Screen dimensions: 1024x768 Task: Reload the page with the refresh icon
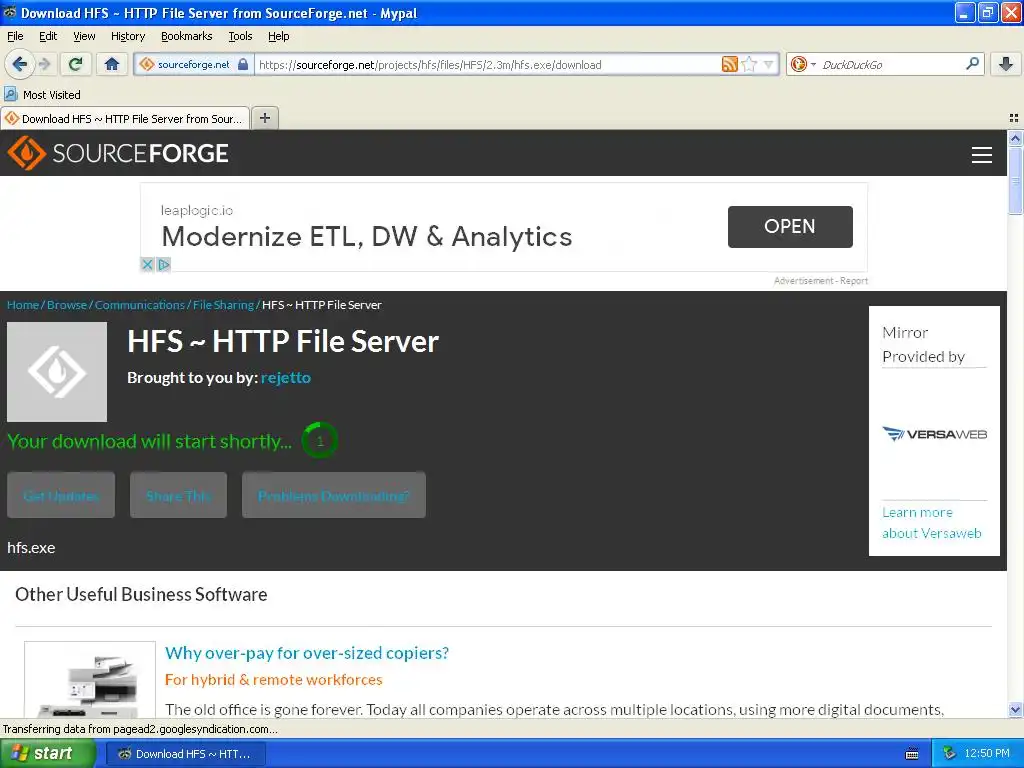(x=76, y=64)
